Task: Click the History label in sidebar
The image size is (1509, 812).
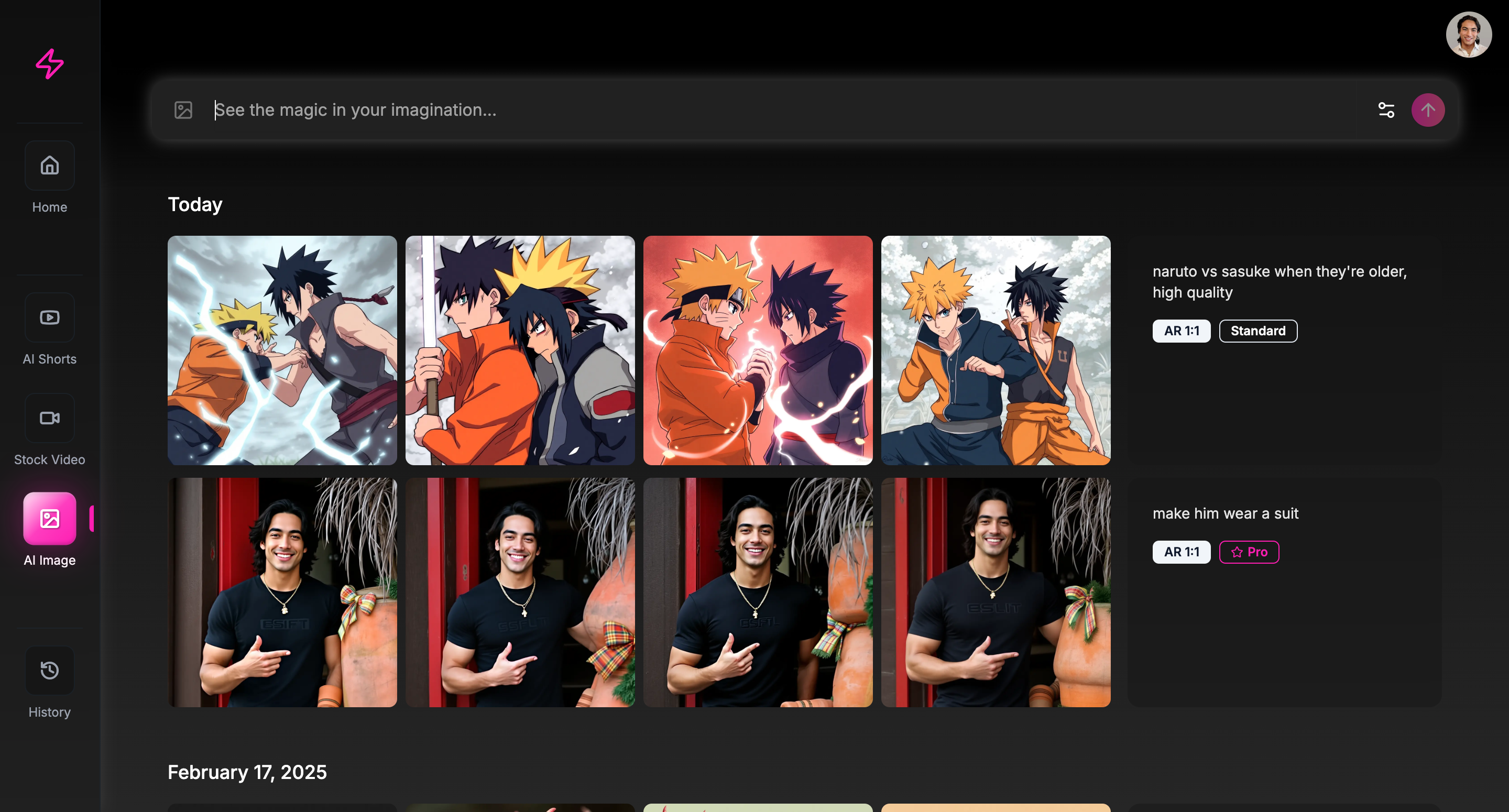Action: [x=50, y=712]
